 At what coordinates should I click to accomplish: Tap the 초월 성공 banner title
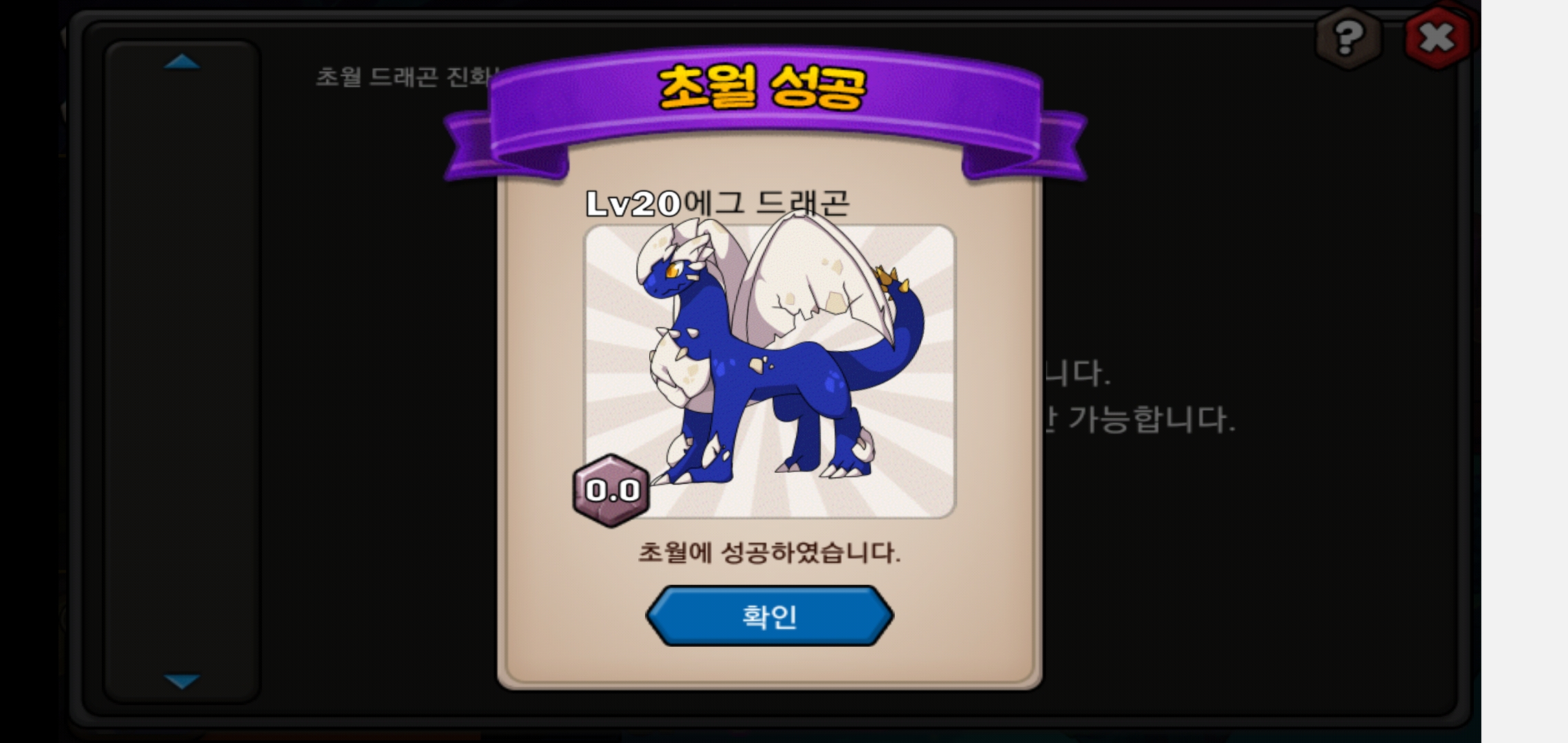pos(762,87)
